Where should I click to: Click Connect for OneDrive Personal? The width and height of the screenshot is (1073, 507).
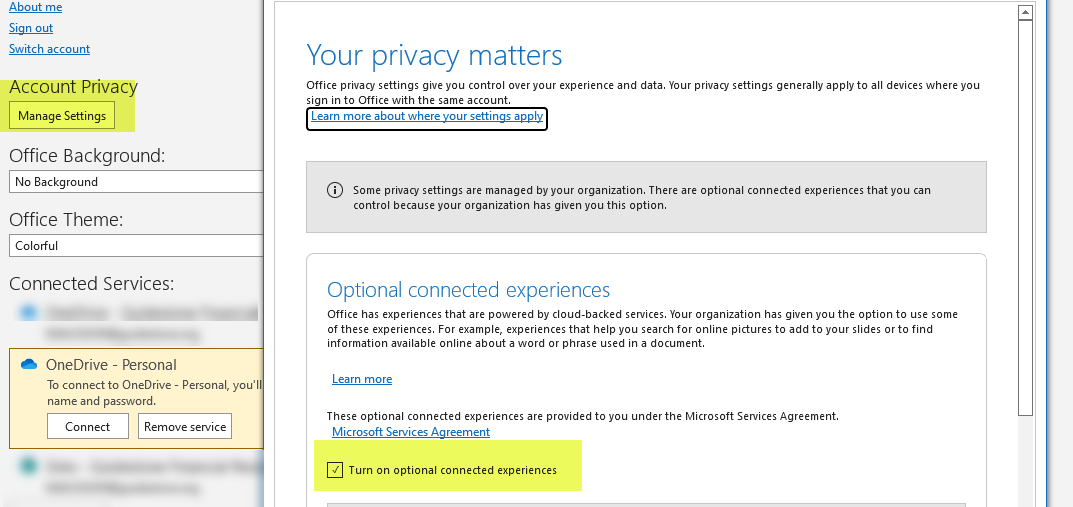pos(88,426)
